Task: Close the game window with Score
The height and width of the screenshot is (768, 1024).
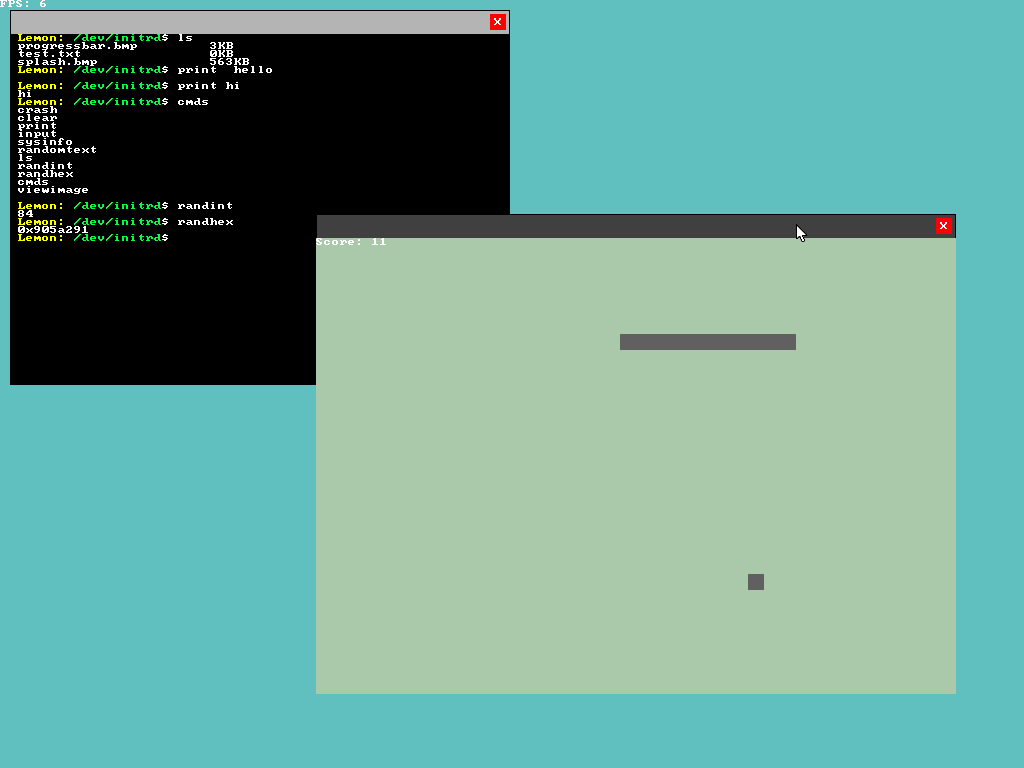Action: pyautogui.click(x=943, y=226)
